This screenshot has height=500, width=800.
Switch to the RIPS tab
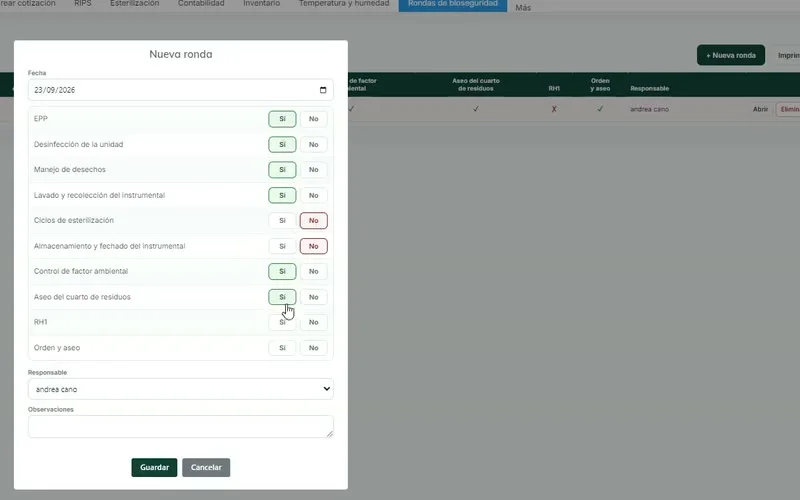(83, 4)
